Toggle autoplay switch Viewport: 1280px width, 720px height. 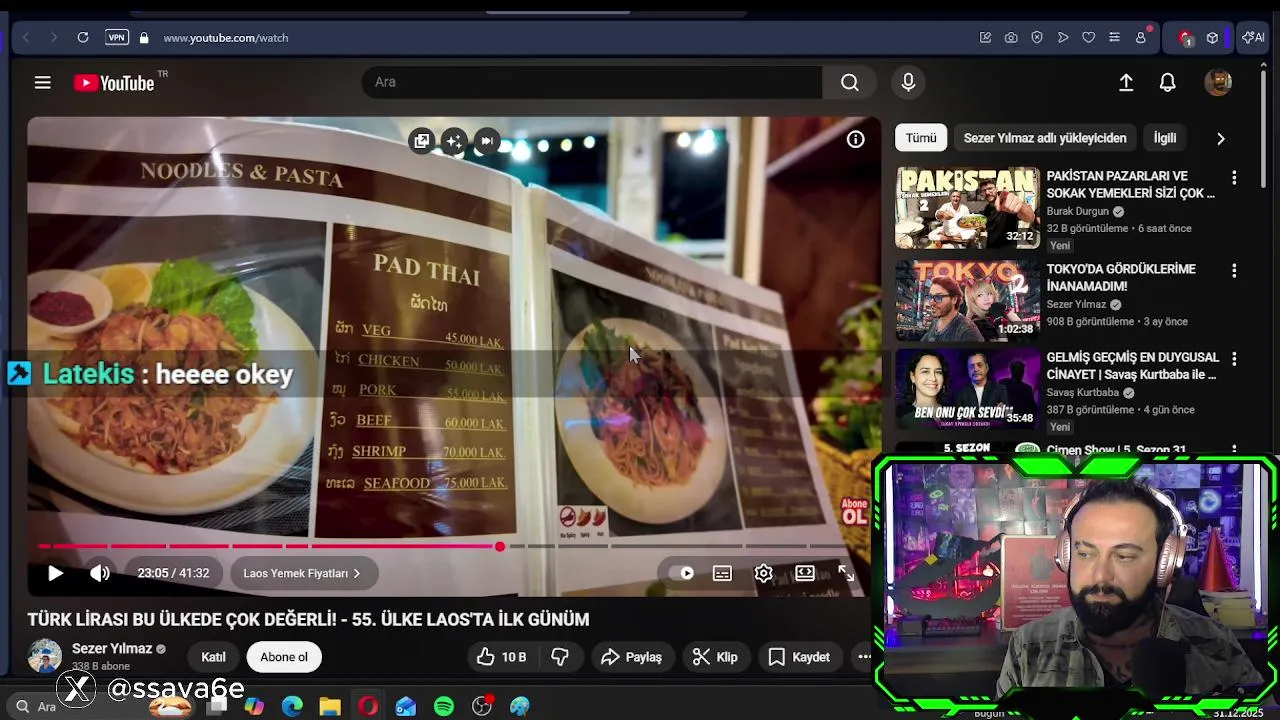coord(684,573)
